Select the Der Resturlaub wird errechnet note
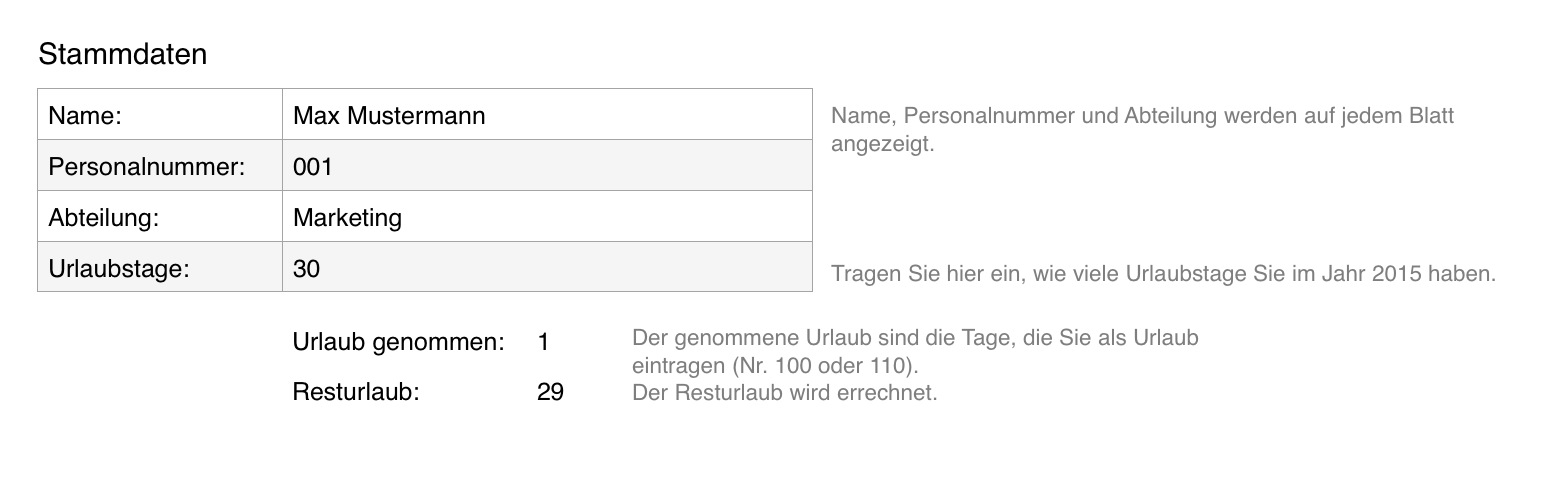This screenshot has width=1542, height=488. click(784, 392)
